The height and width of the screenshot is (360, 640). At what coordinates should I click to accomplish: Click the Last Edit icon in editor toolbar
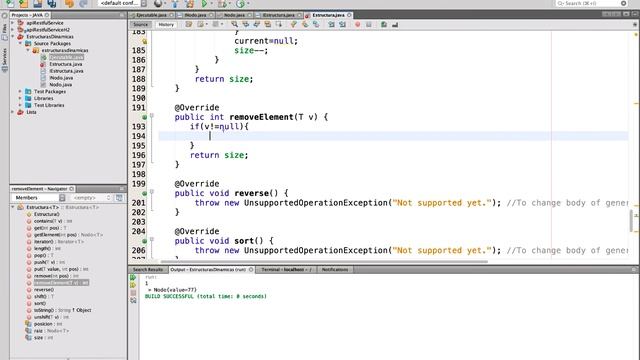[189, 24]
